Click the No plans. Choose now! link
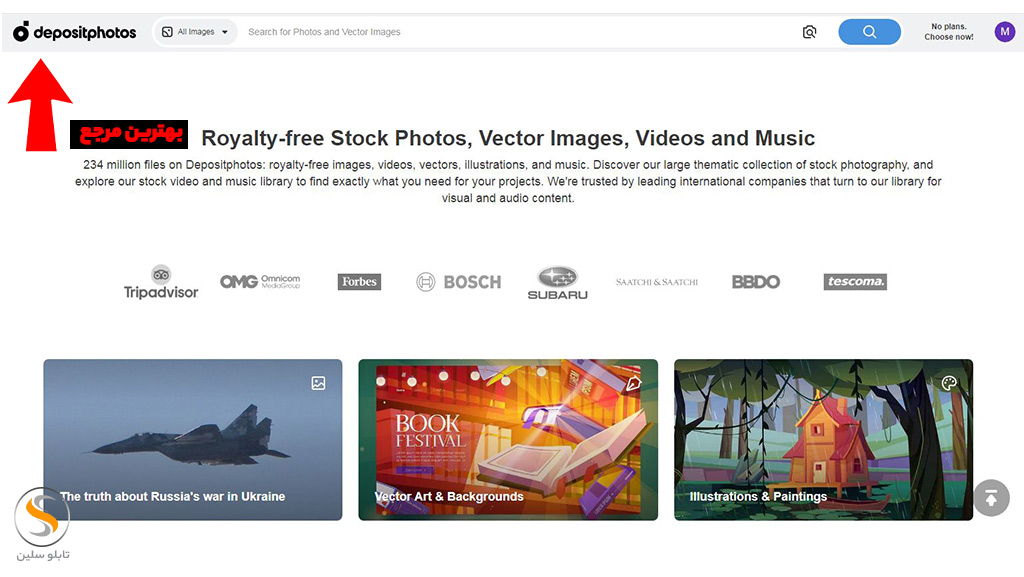1024x577 pixels. tap(948, 32)
